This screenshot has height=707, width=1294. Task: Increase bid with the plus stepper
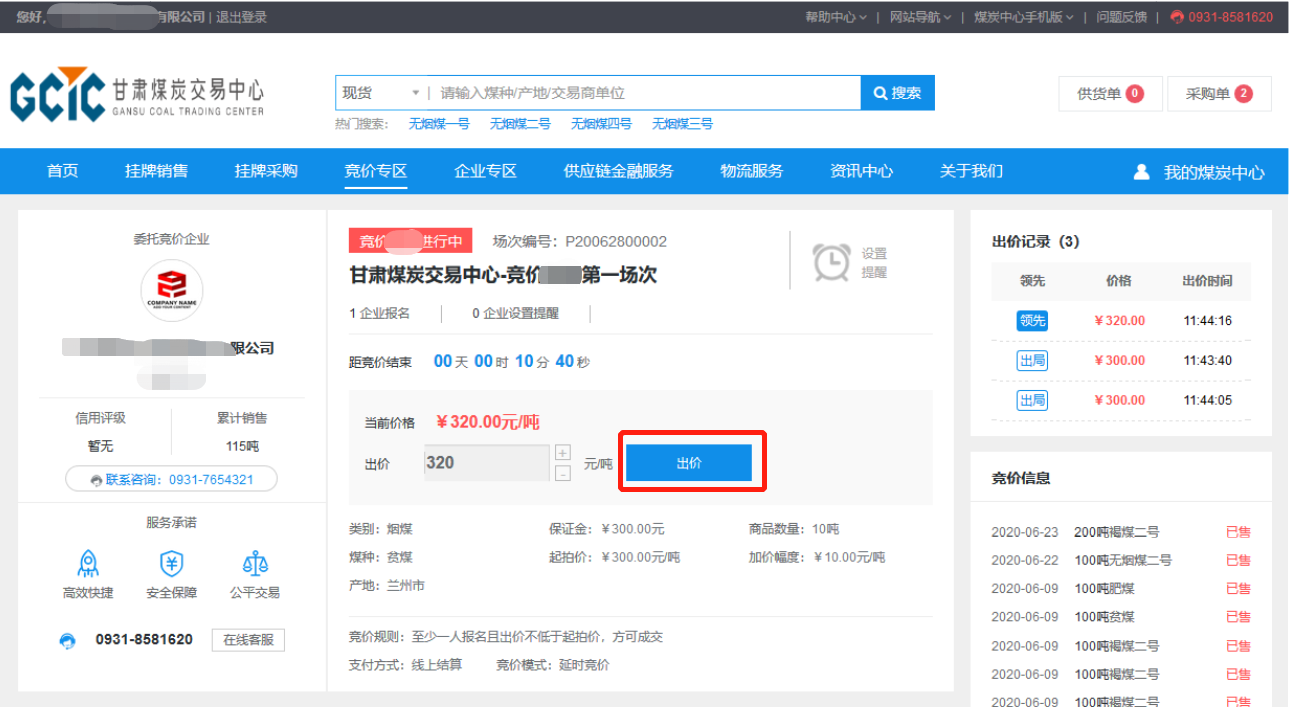click(563, 453)
